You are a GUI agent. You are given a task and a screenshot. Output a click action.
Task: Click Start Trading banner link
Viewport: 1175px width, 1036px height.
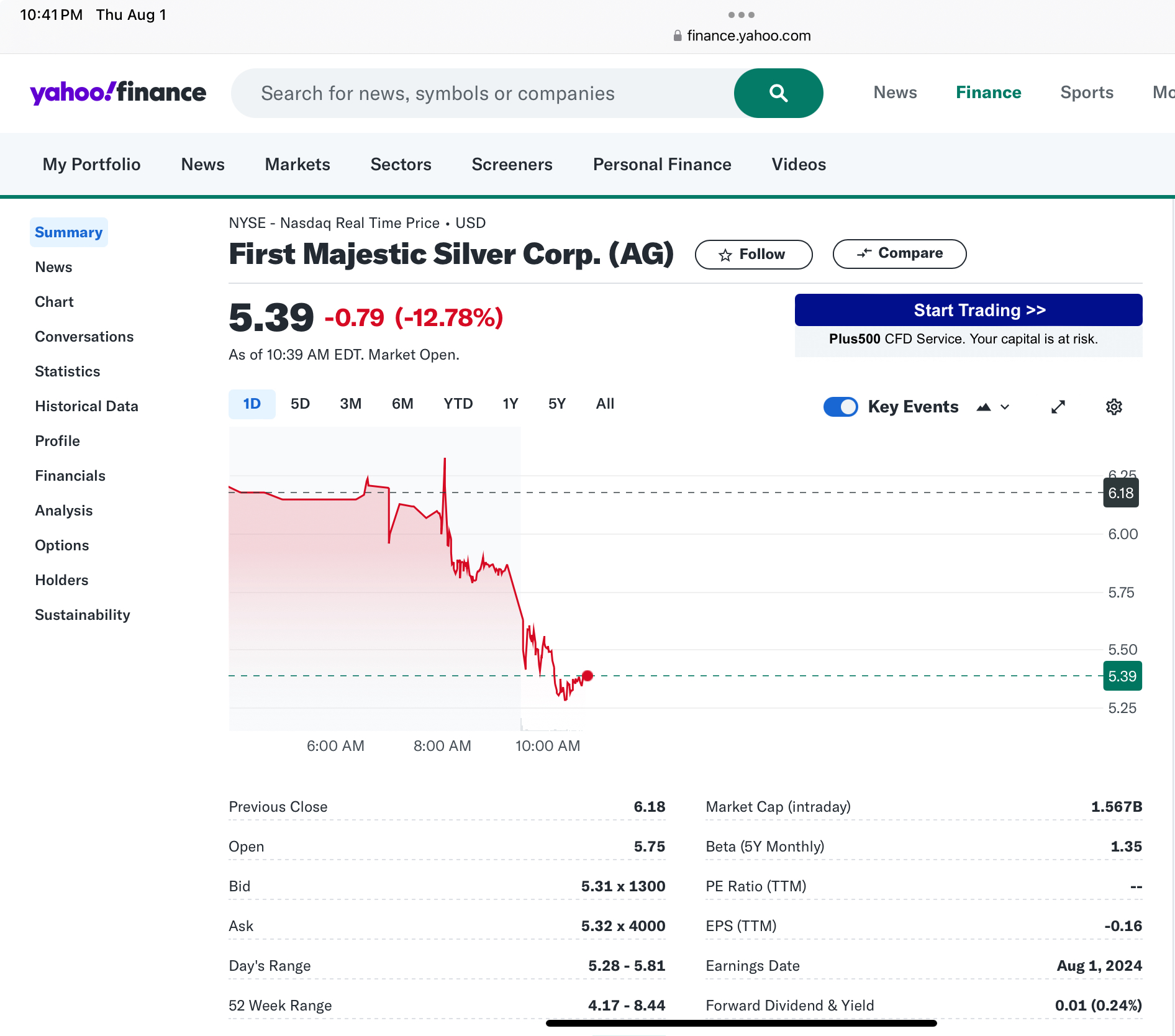968,310
